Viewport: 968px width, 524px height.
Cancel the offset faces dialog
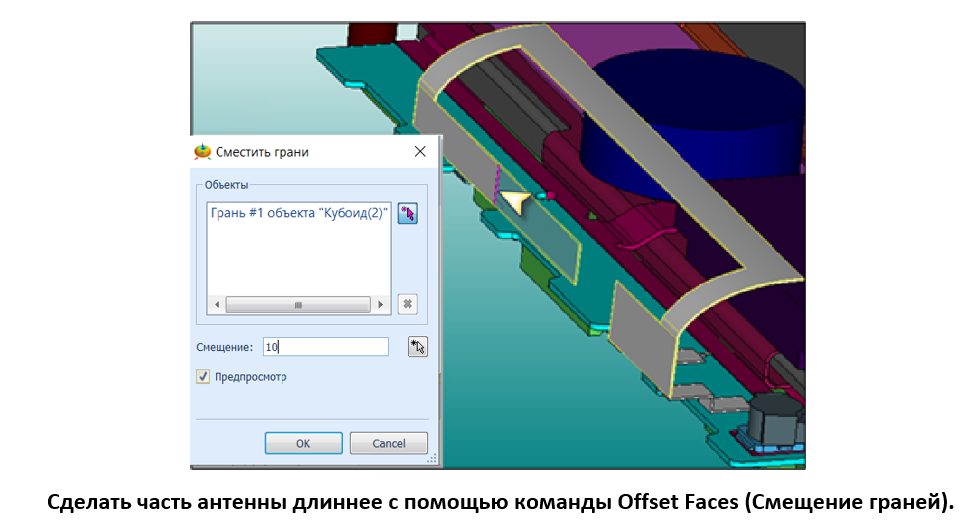pyautogui.click(x=389, y=443)
